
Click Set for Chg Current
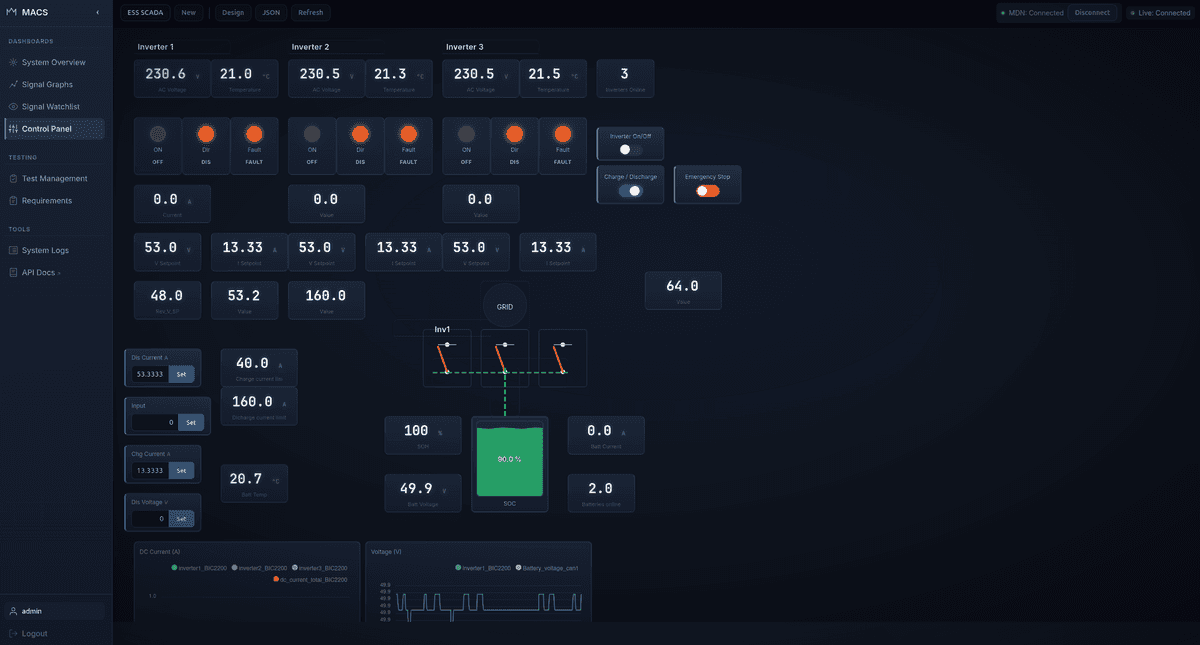coord(182,470)
